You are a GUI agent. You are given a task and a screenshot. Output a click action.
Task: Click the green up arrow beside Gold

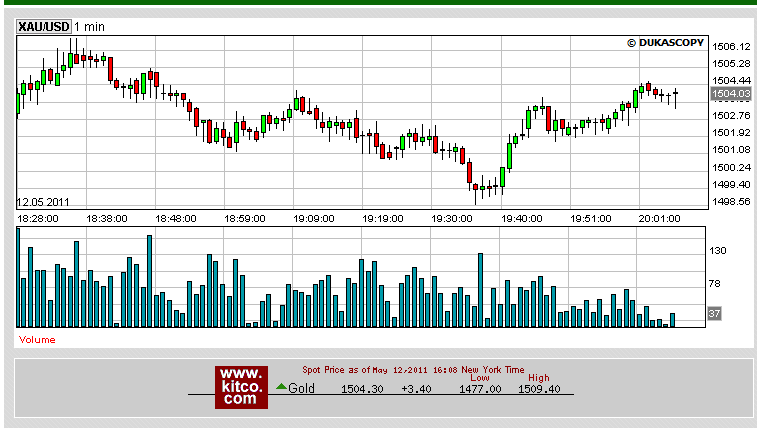(281, 387)
